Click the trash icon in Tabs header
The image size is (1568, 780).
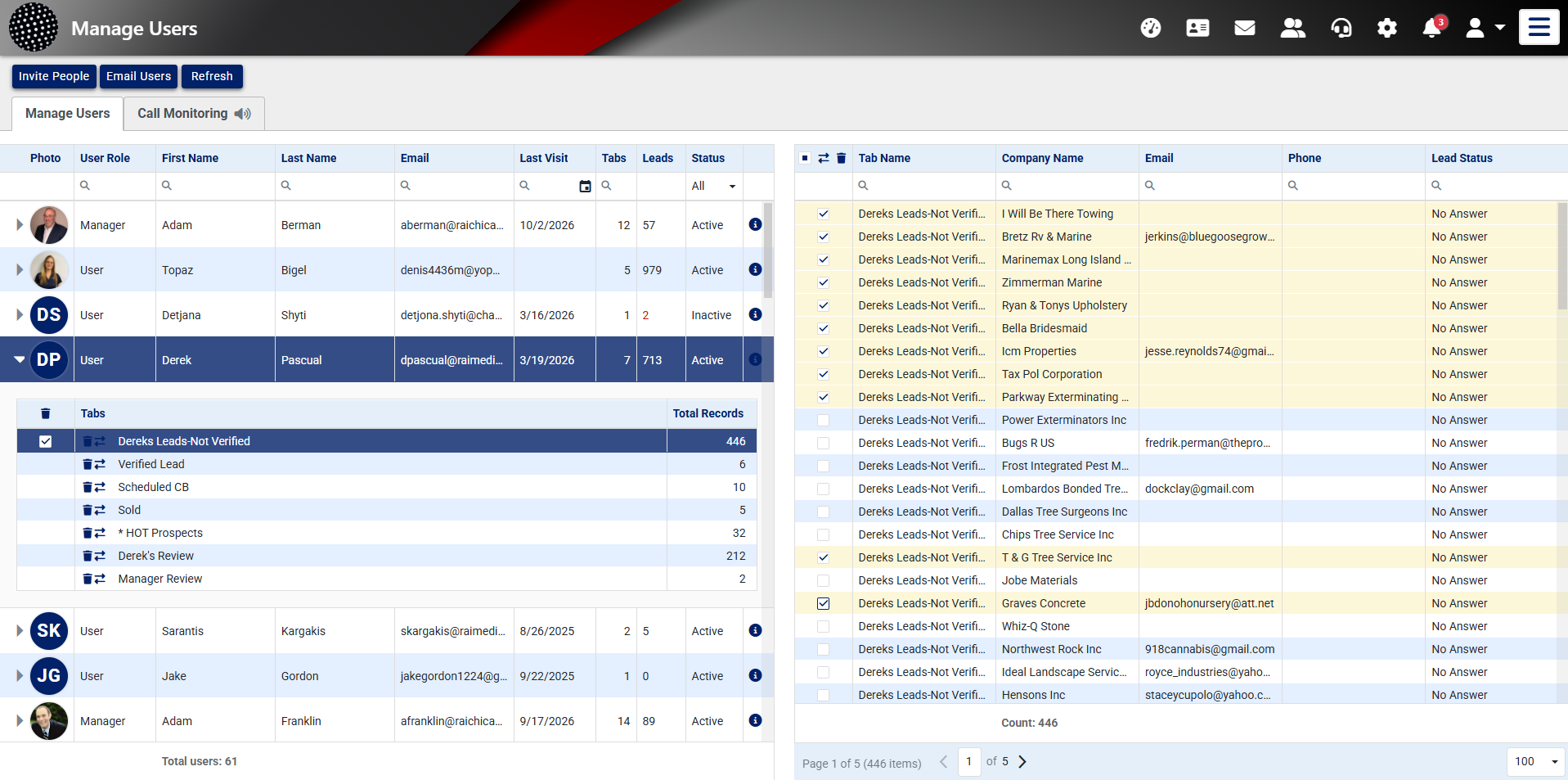(46, 413)
